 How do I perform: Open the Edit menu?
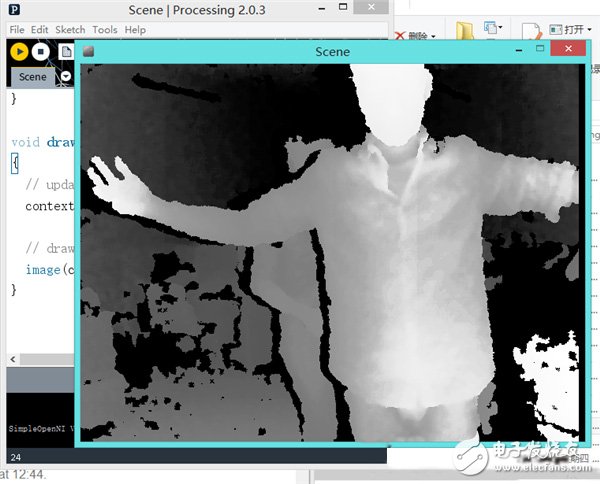[40, 30]
